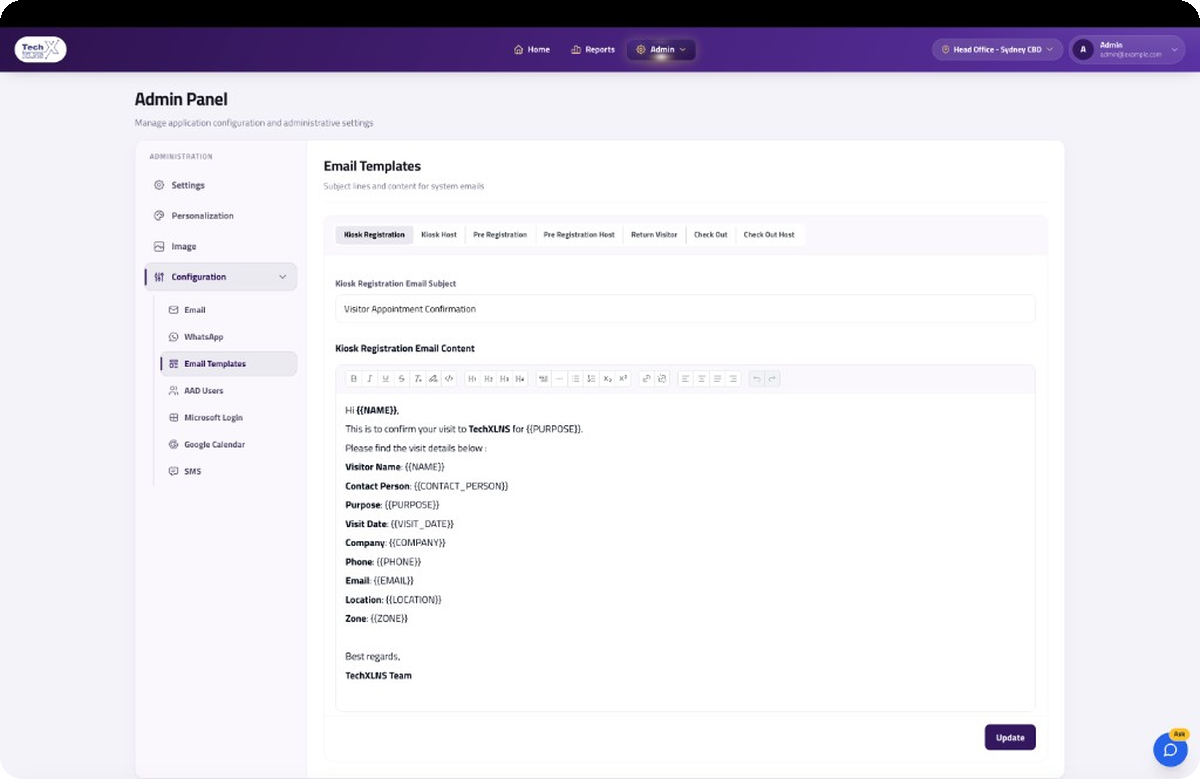The image size is (1200, 779).
Task: Select Email Templates in sidebar
Action: point(228,364)
